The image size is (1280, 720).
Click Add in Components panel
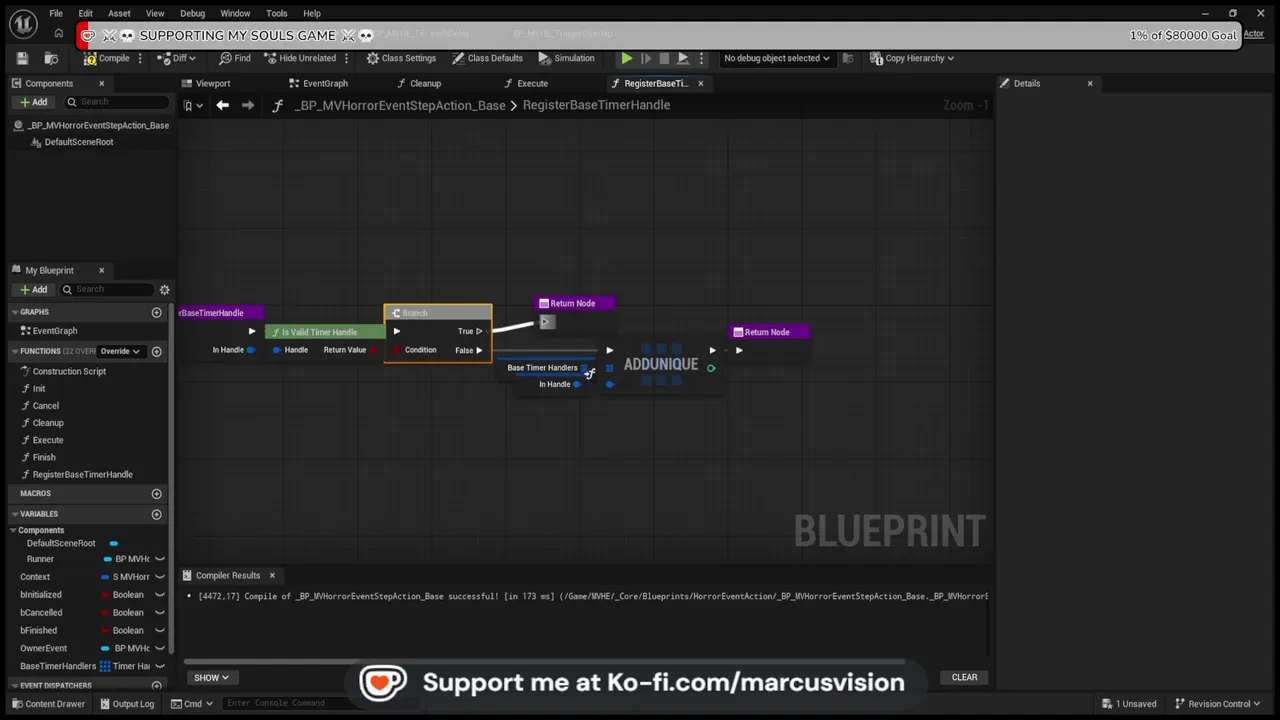(x=33, y=102)
